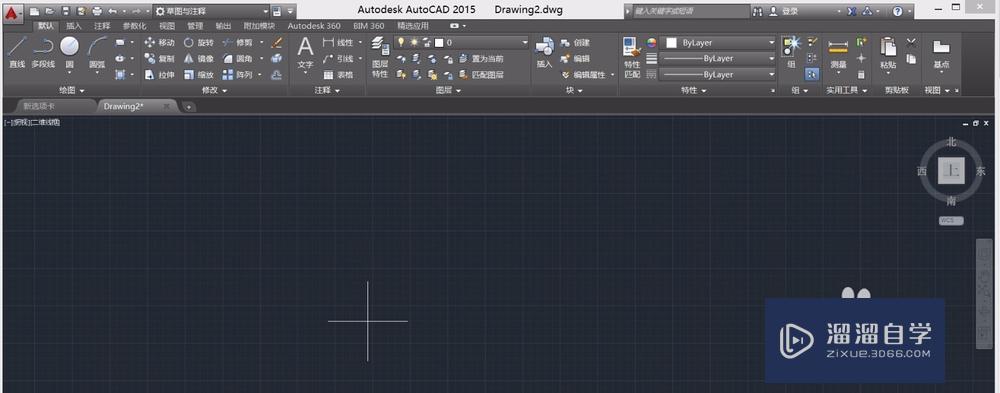The width and height of the screenshot is (1000, 393).
Task: Click the Make Current (置为当前) button
Action: (x=482, y=58)
